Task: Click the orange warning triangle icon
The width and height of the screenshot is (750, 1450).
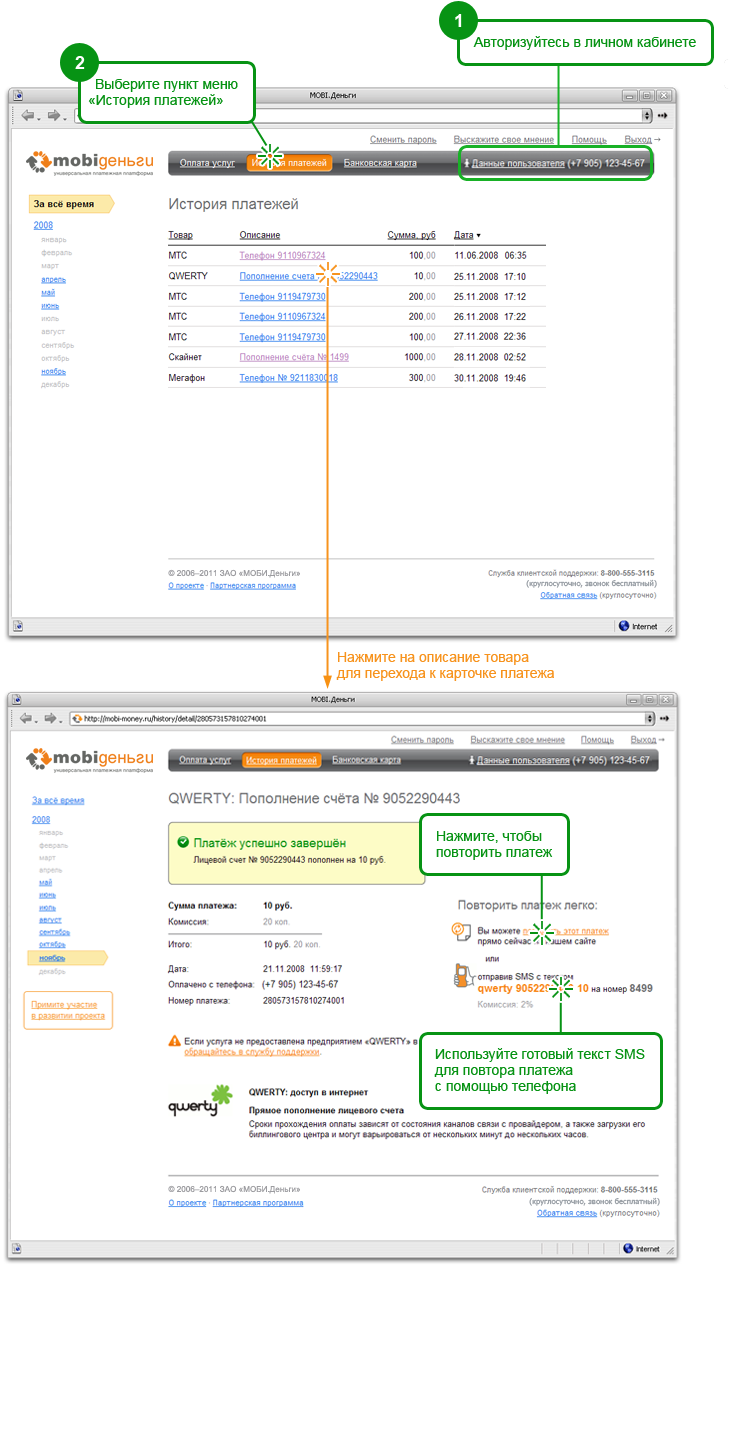Action: pos(176,1041)
